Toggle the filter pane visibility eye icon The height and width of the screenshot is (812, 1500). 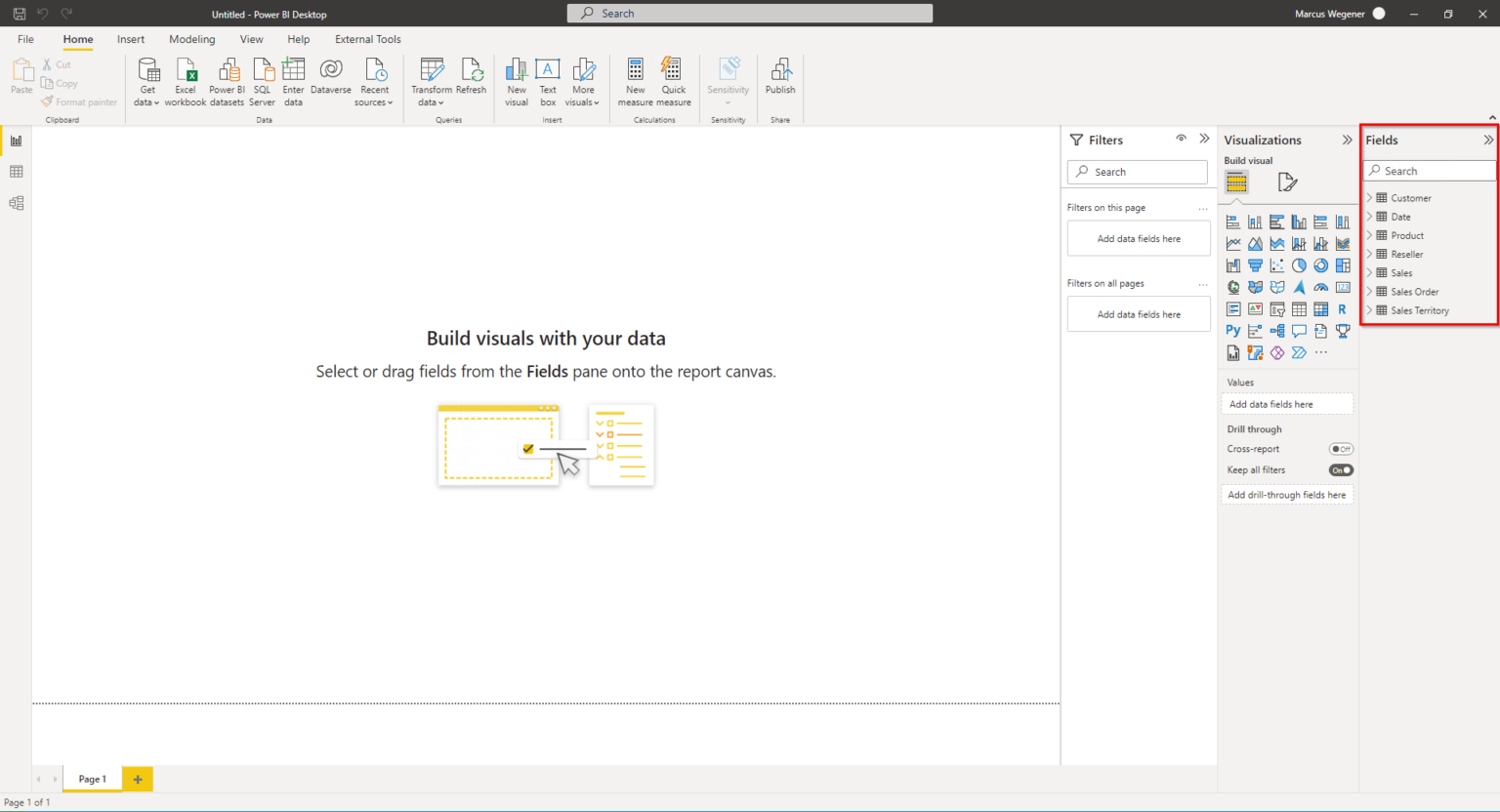tap(1181, 139)
